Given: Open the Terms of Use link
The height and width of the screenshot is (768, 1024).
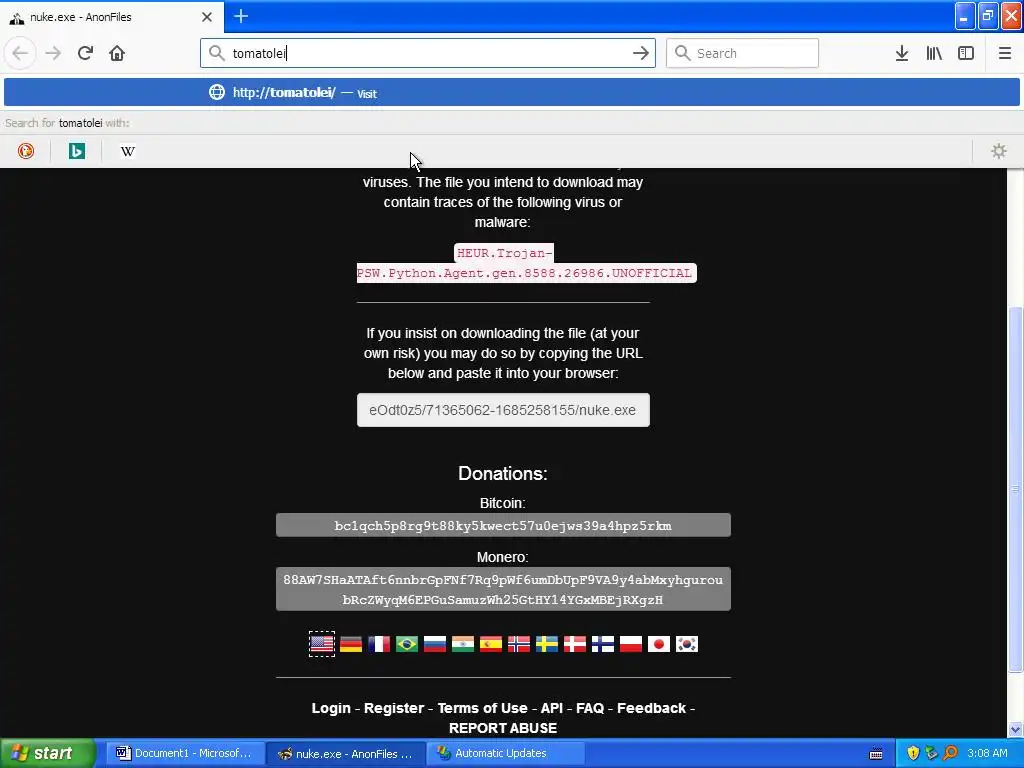Looking at the screenshot, I should (483, 708).
